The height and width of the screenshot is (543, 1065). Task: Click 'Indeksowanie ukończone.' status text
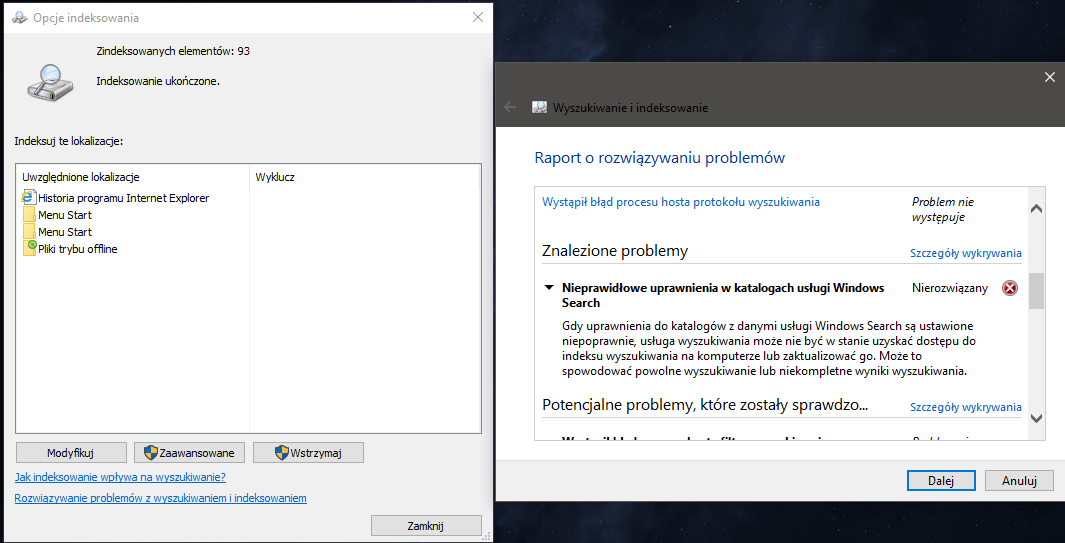[158, 81]
